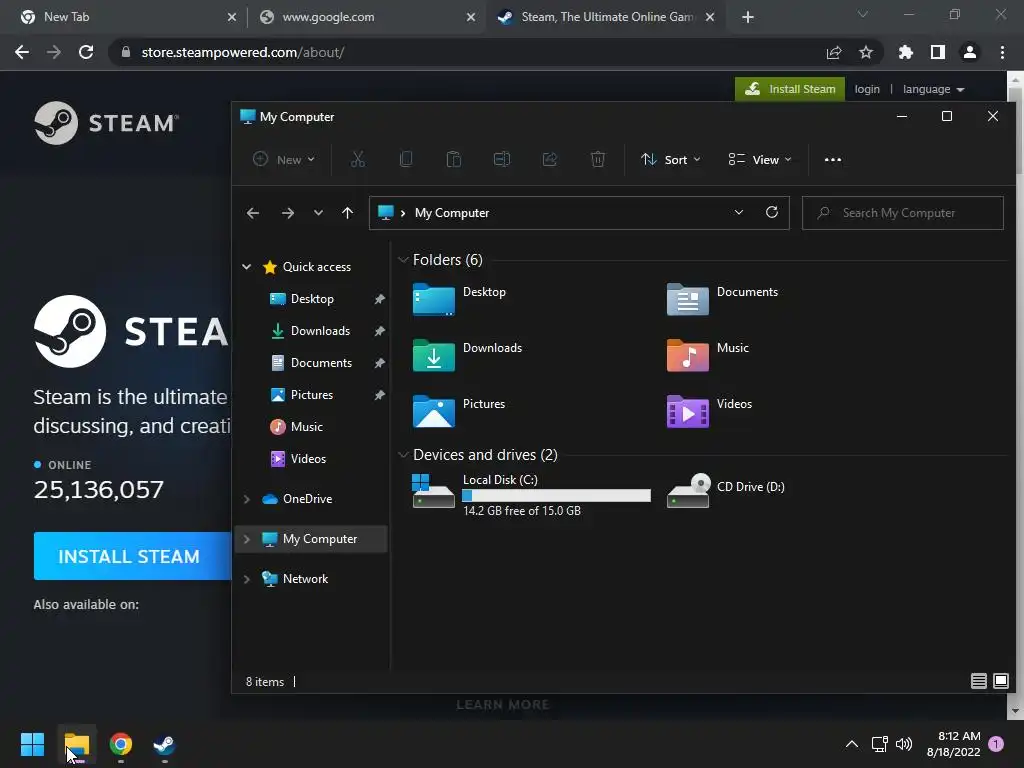Select Downloads in Quick access
The image size is (1024, 768).
click(x=319, y=330)
